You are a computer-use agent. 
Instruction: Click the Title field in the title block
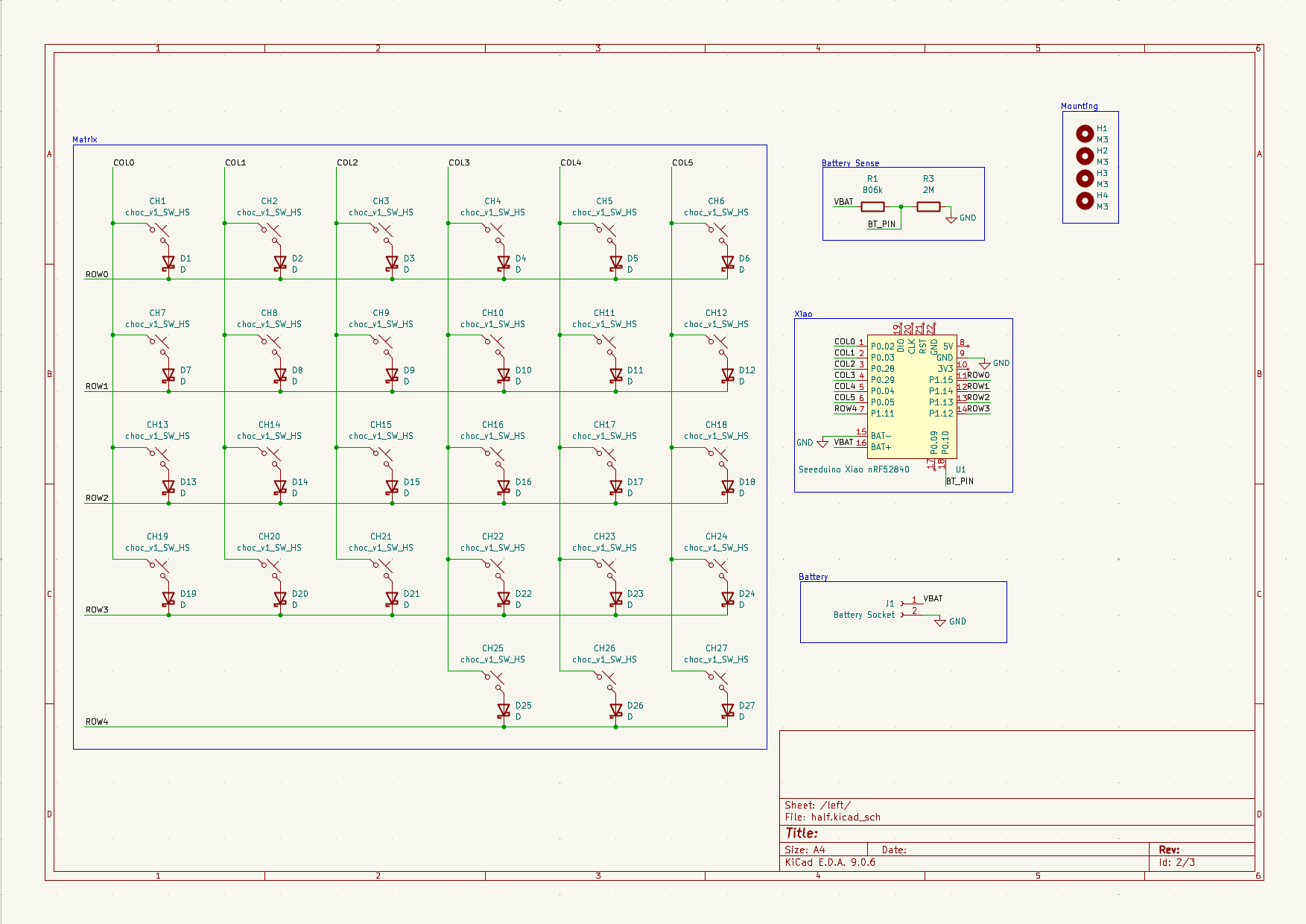[802, 833]
